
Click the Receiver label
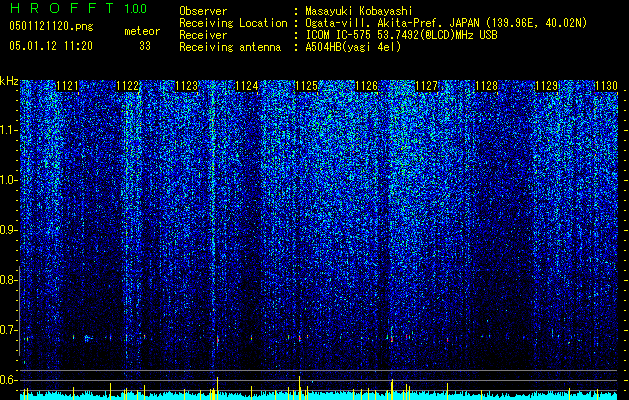203,35
